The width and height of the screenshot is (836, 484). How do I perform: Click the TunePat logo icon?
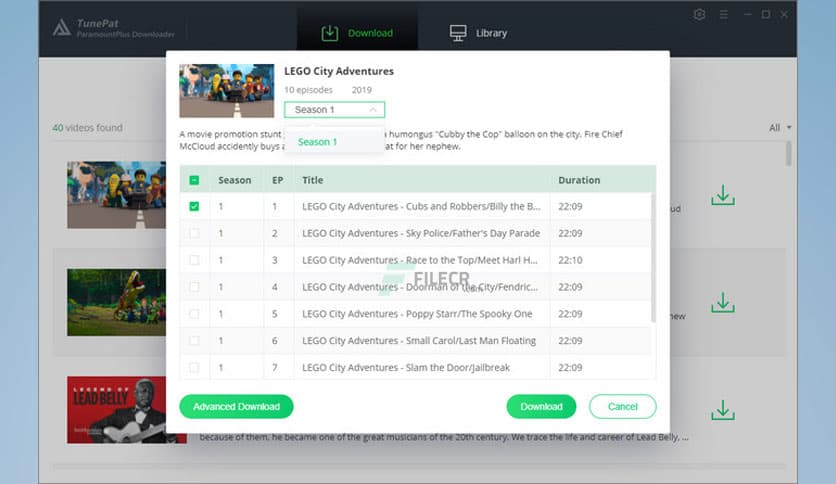62,27
